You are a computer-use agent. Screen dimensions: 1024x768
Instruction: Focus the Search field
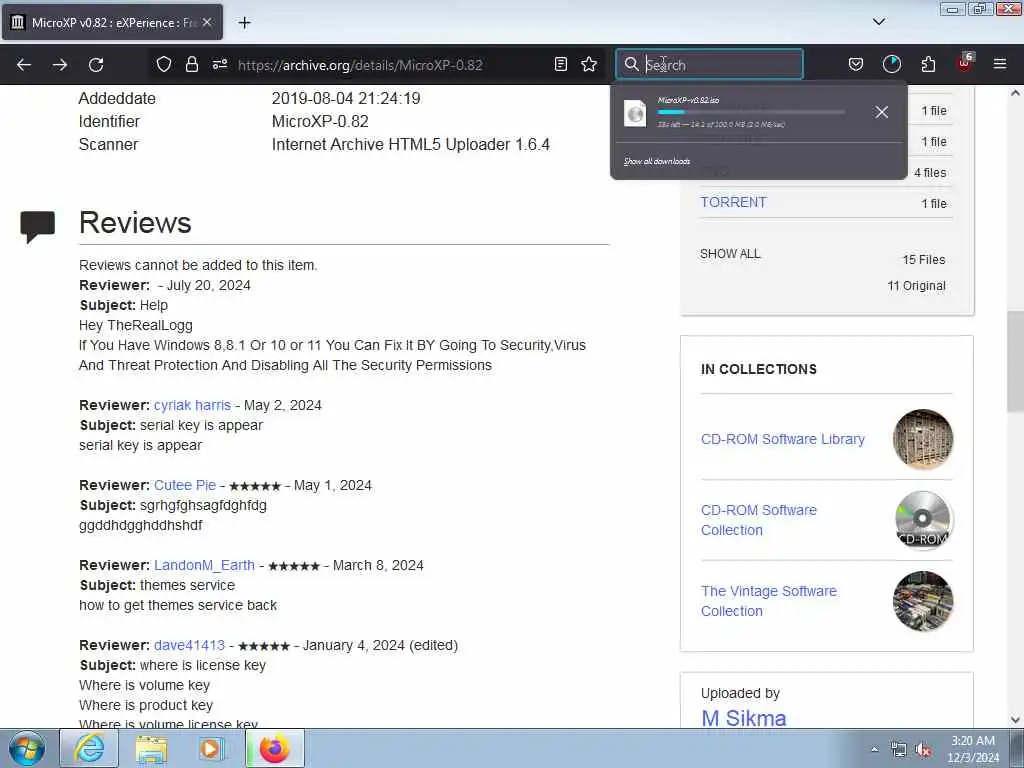click(x=709, y=65)
